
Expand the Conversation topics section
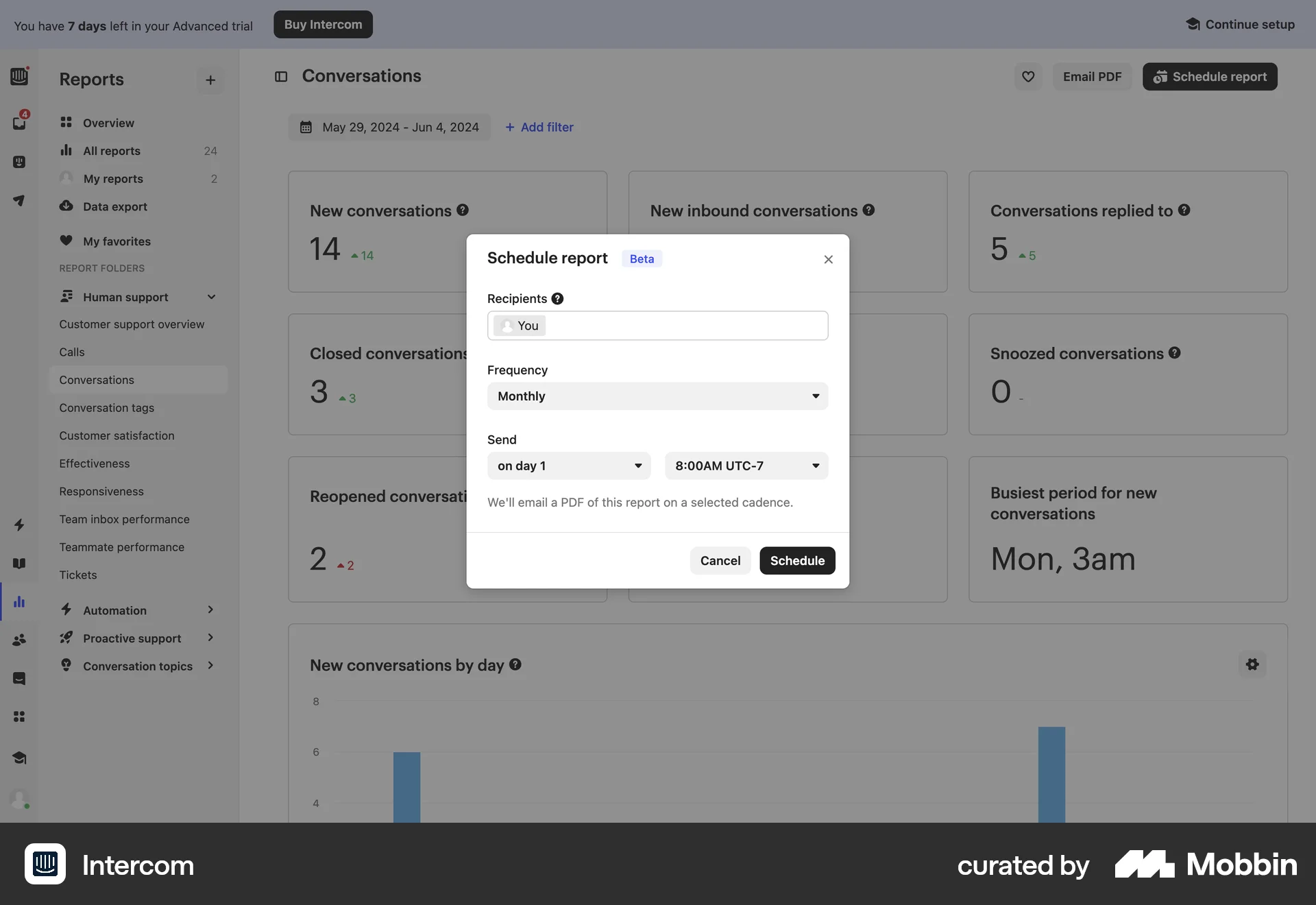coord(210,666)
